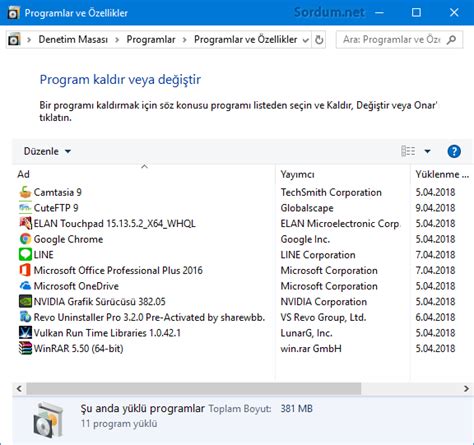Open the view options dropdown arrow

(427, 151)
